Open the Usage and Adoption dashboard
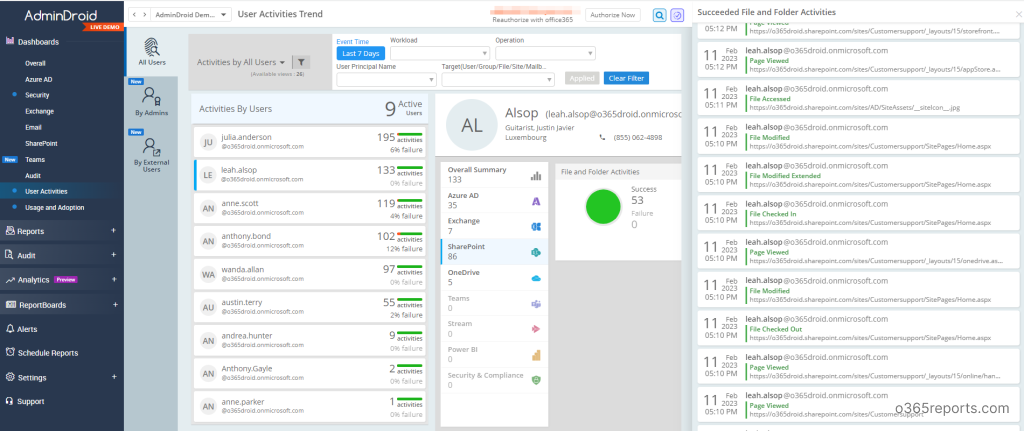Viewport: 1024px width, 431px height. (54, 208)
